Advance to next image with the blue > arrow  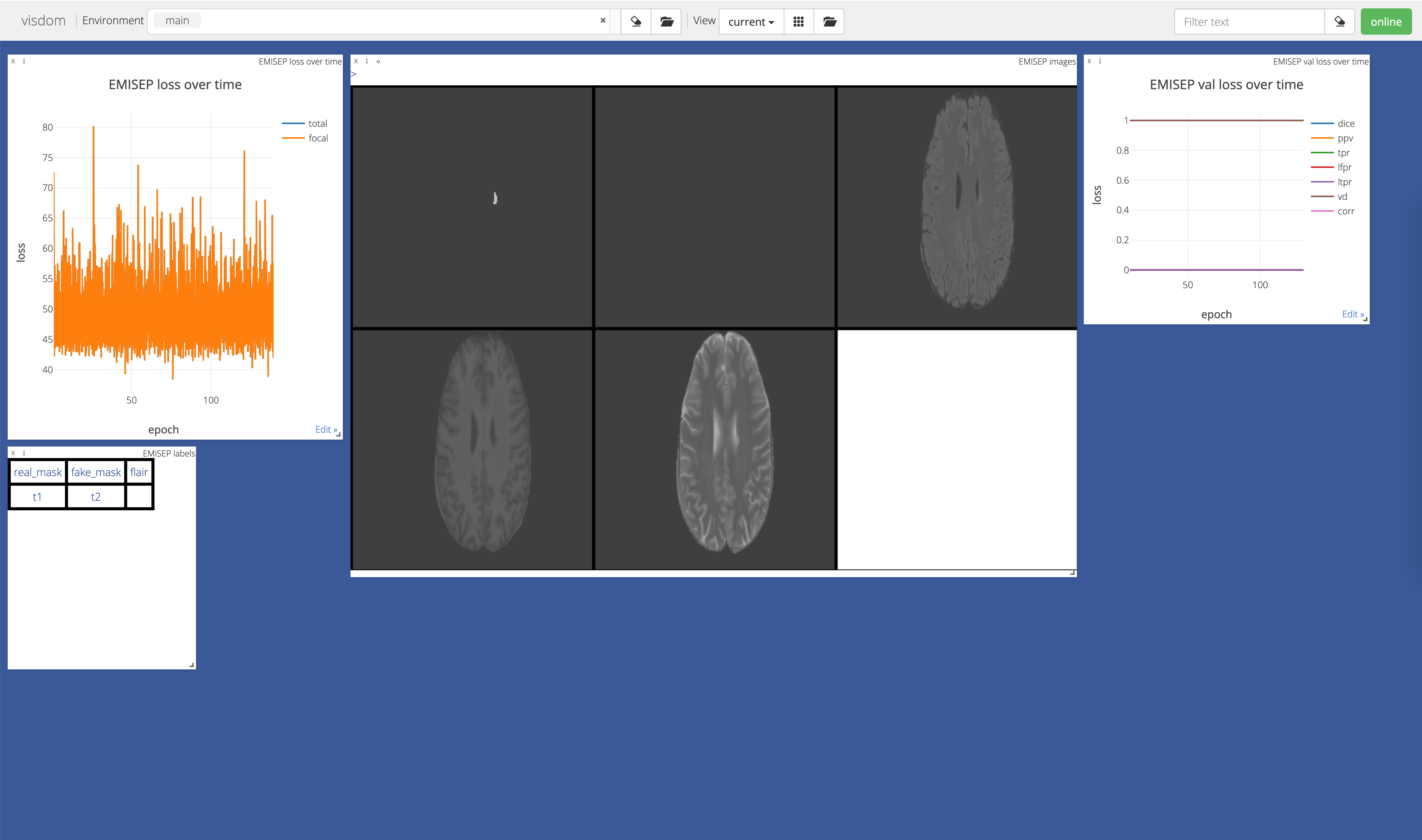pyautogui.click(x=353, y=74)
